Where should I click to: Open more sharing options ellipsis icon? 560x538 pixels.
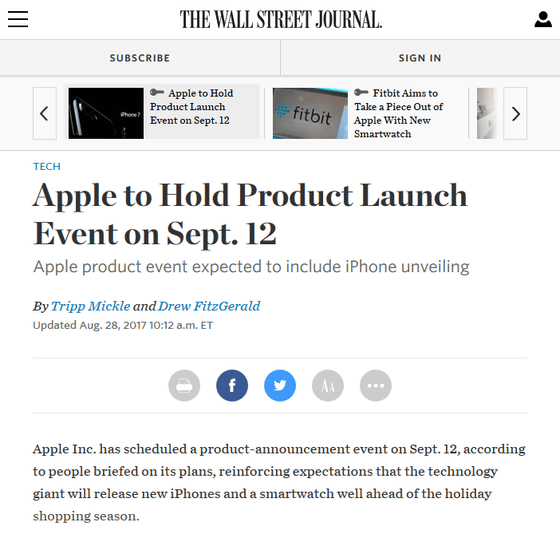376,385
